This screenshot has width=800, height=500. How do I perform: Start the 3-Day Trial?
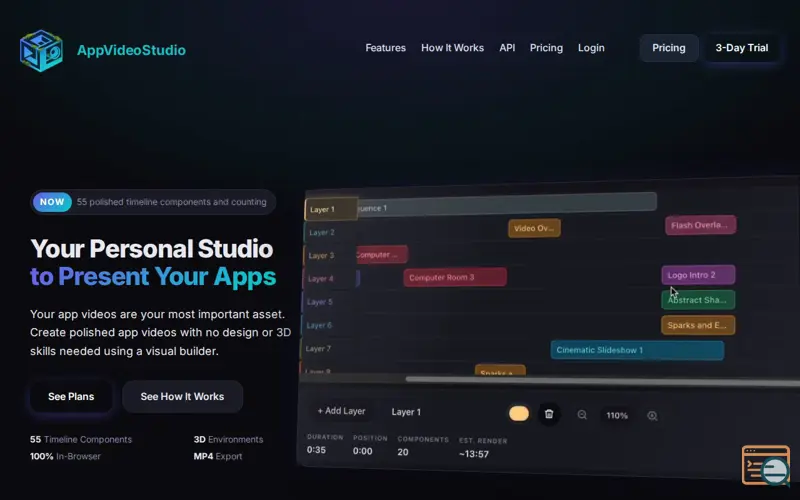(741, 48)
